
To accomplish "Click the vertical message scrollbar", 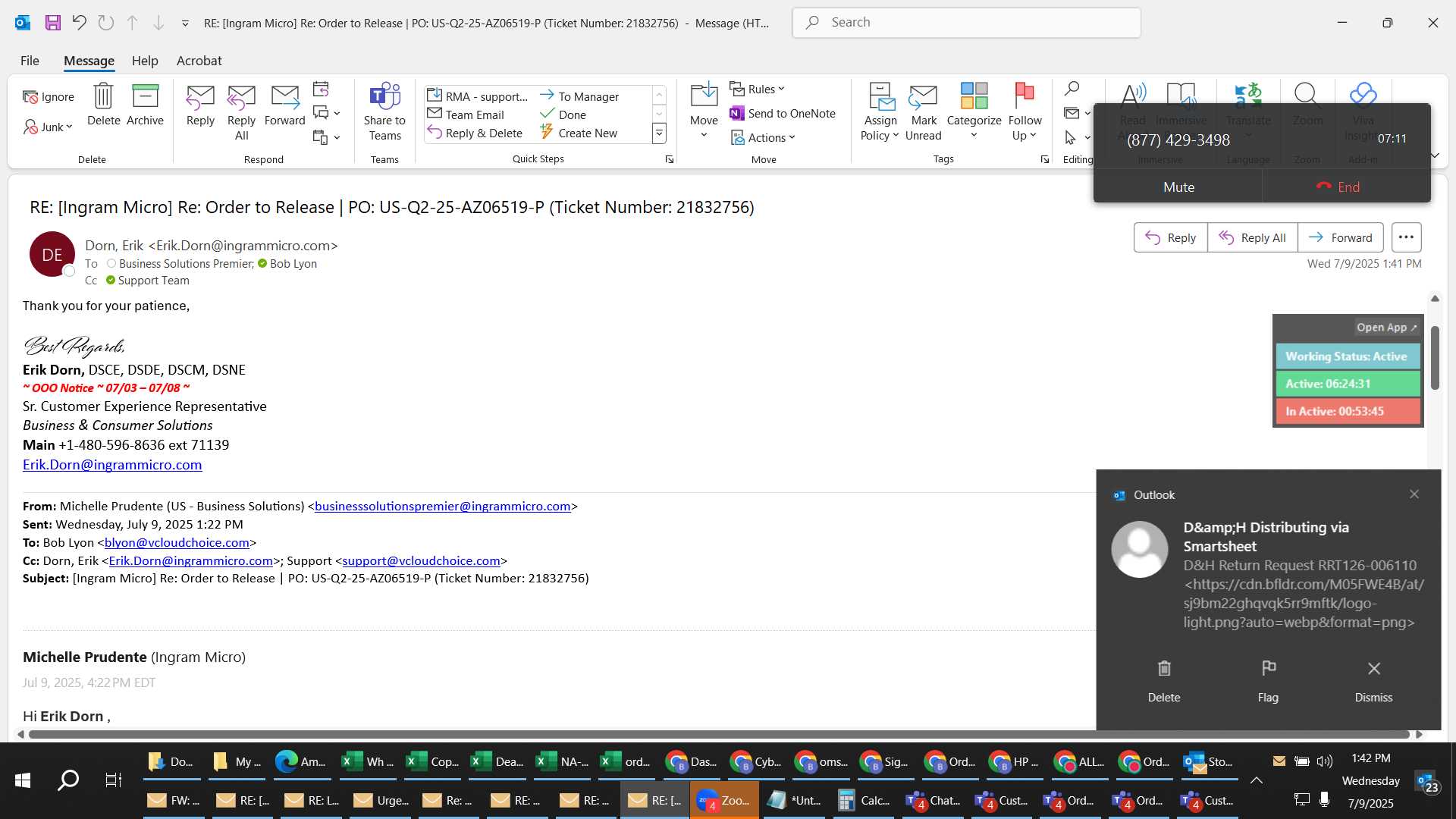I will click(x=1435, y=359).
